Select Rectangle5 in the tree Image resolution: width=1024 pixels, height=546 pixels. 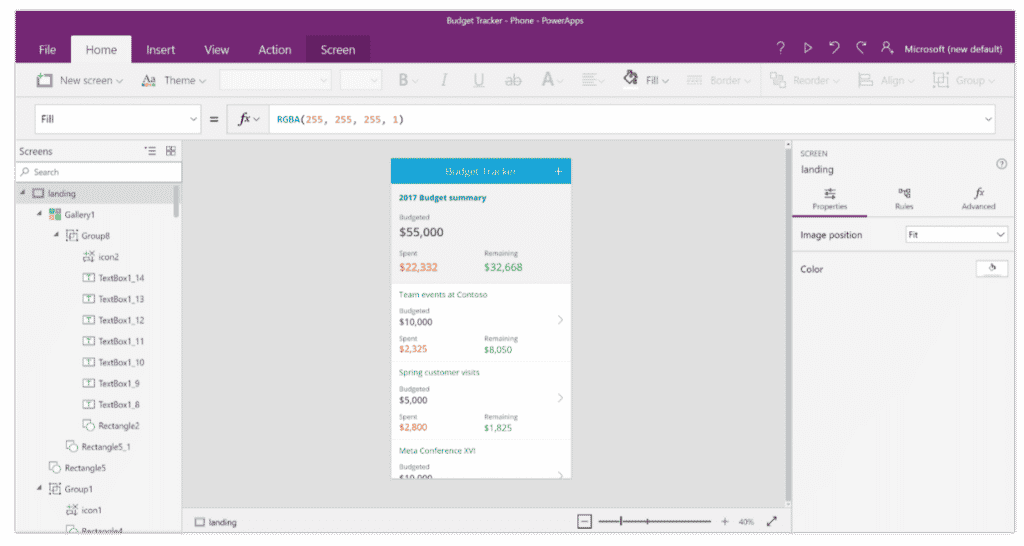point(77,468)
